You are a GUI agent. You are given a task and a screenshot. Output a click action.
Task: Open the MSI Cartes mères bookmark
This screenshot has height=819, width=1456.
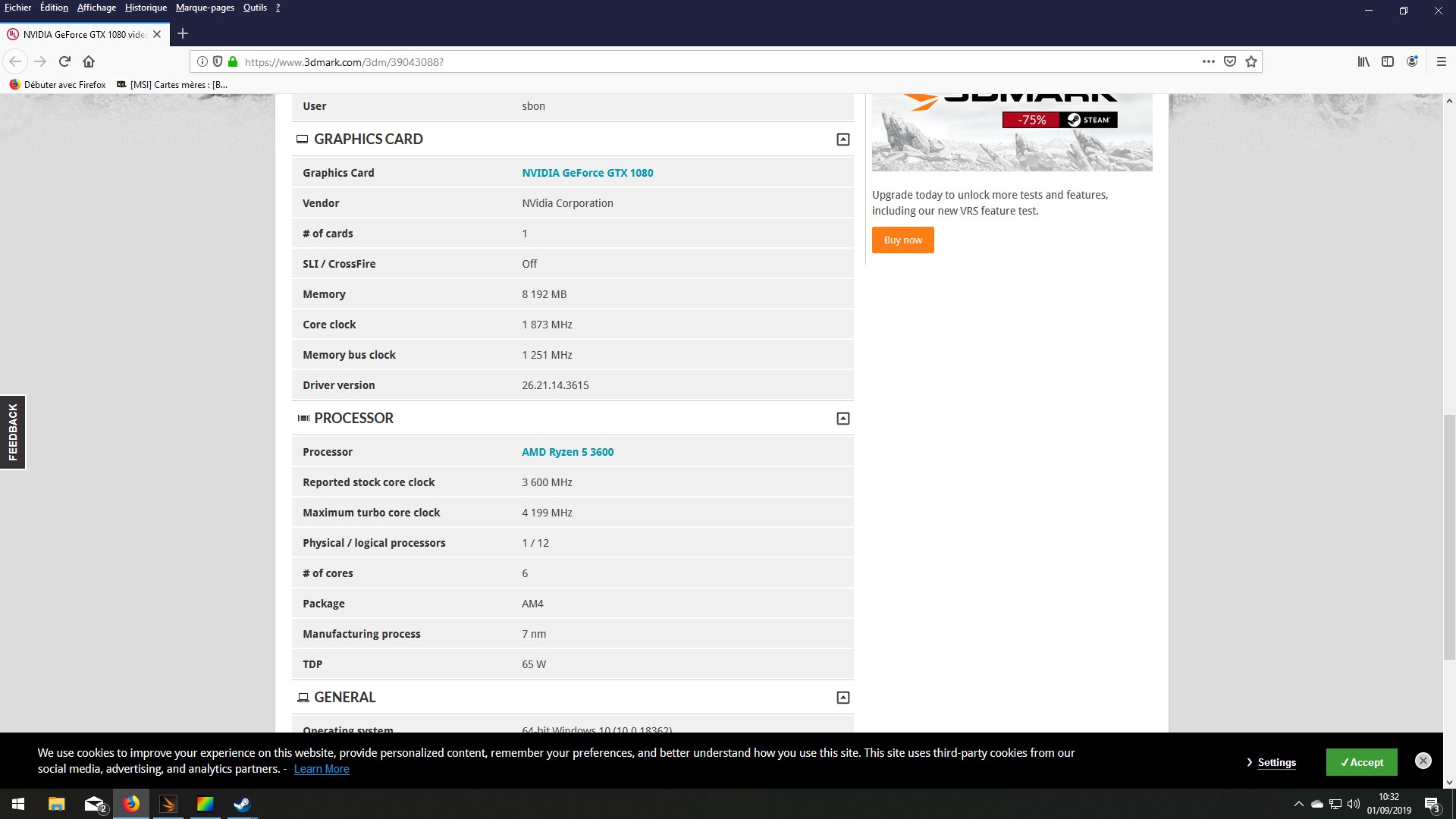point(172,85)
